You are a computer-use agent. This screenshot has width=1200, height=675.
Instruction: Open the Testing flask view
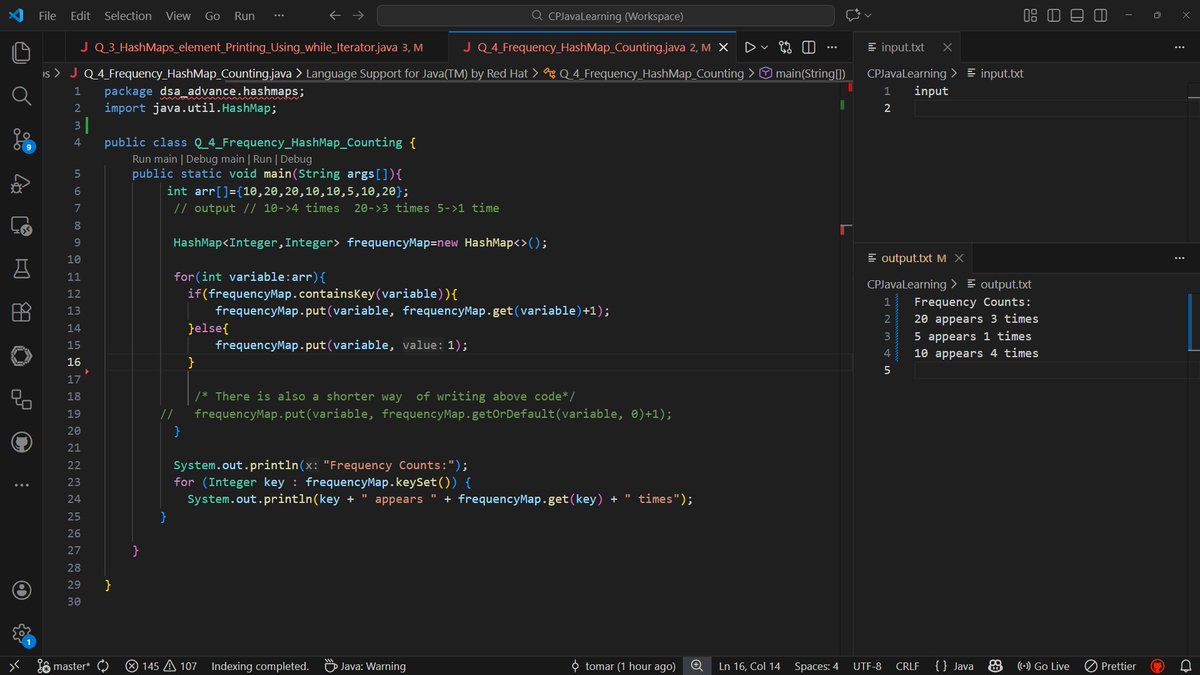point(21,269)
